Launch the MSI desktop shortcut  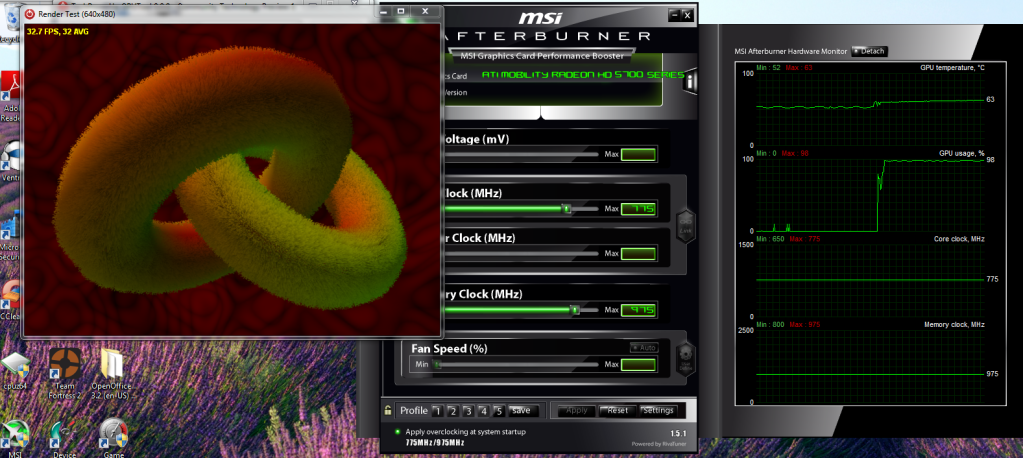pos(14,438)
